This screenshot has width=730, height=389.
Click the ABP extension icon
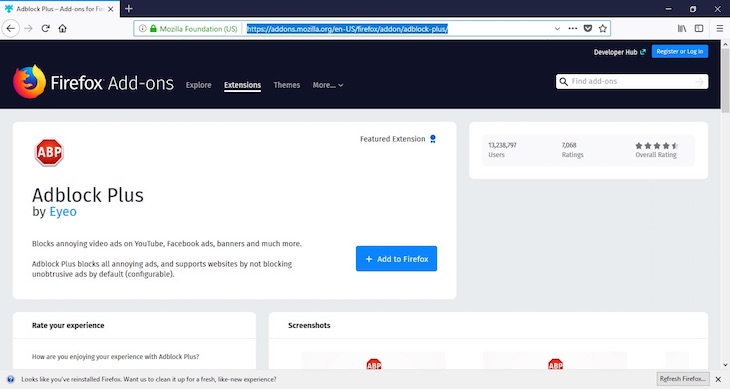point(49,152)
